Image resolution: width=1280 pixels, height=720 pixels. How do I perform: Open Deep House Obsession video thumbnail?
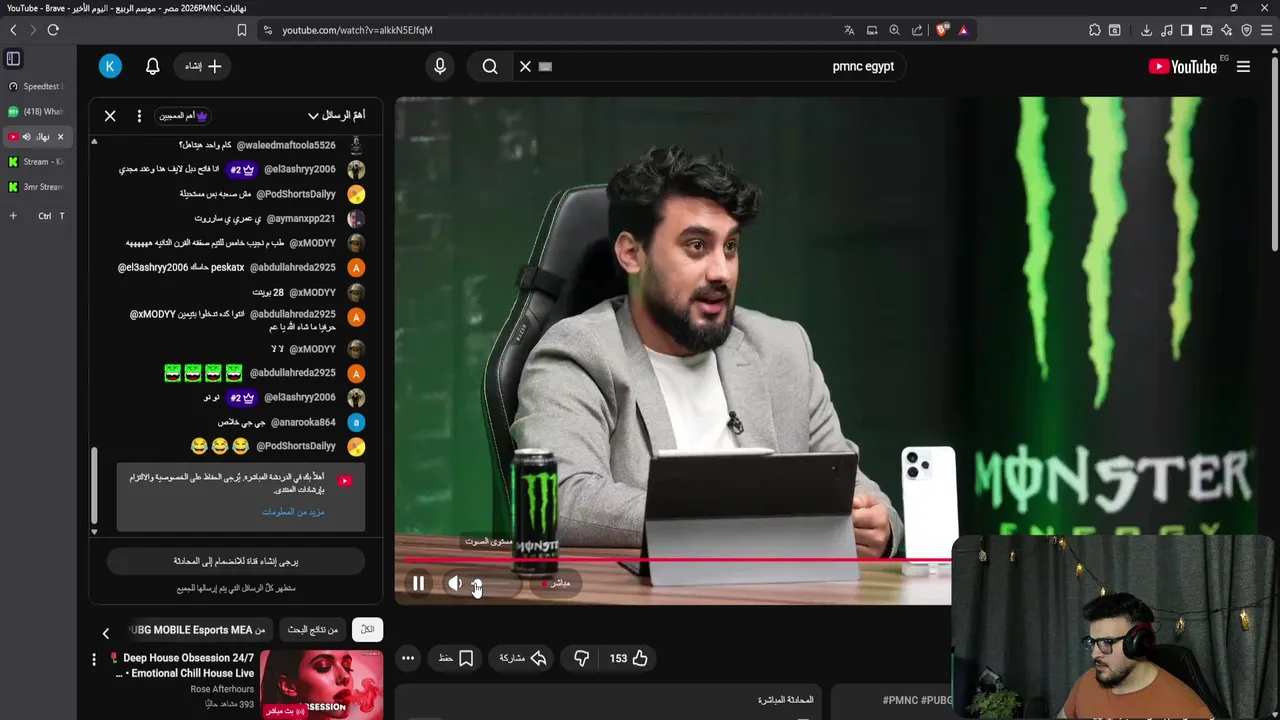pos(321,684)
